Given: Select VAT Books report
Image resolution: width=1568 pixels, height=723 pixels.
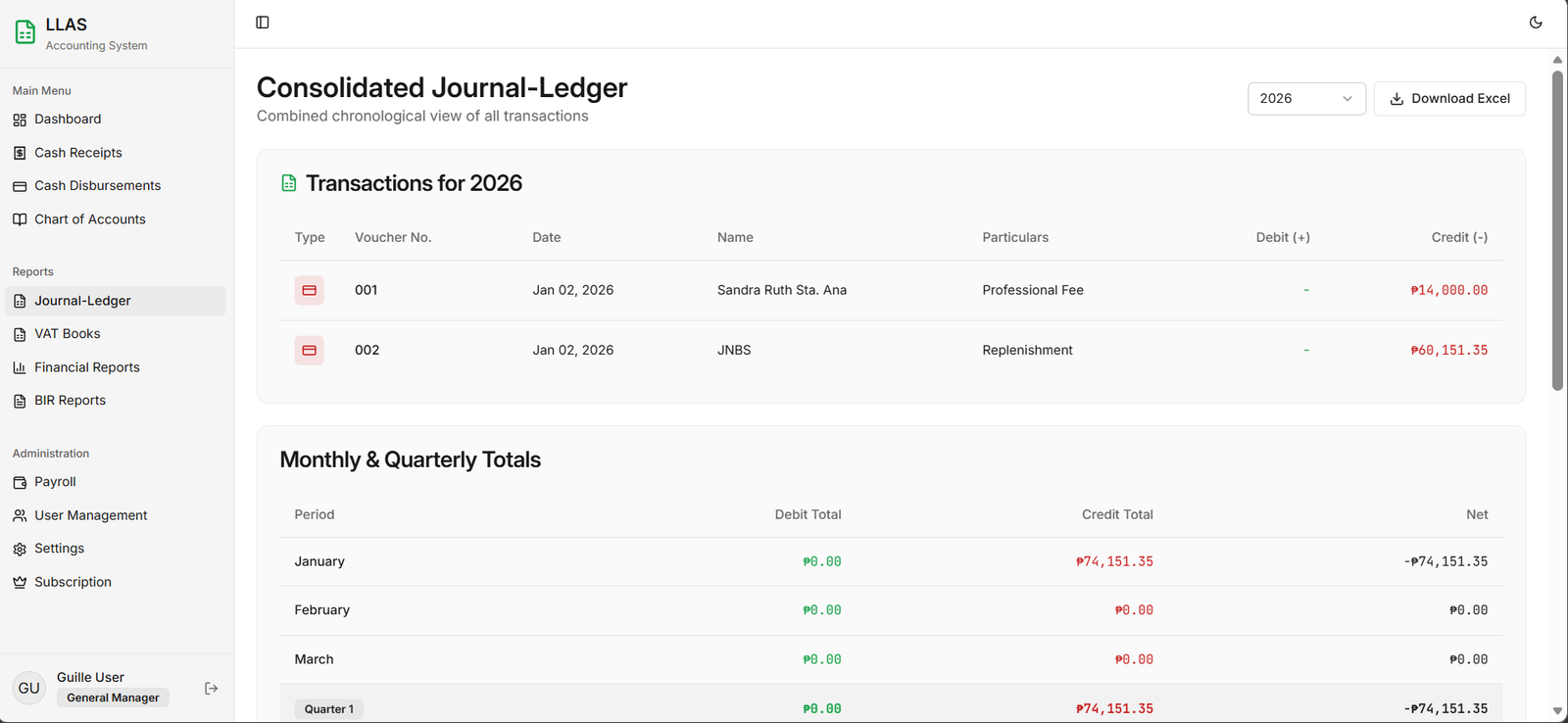Looking at the screenshot, I should [x=67, y=334].
